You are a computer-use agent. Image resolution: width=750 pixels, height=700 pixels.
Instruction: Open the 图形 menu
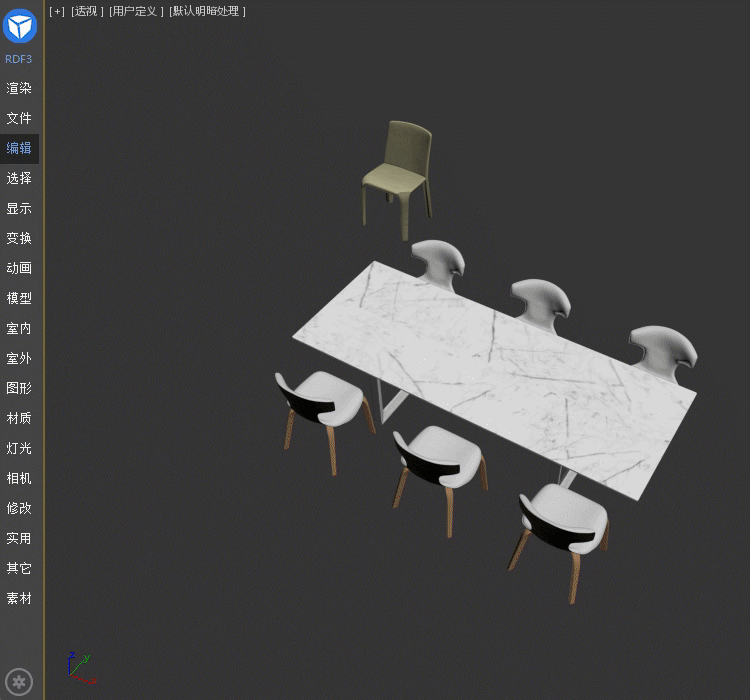click(x=19, y=388)
